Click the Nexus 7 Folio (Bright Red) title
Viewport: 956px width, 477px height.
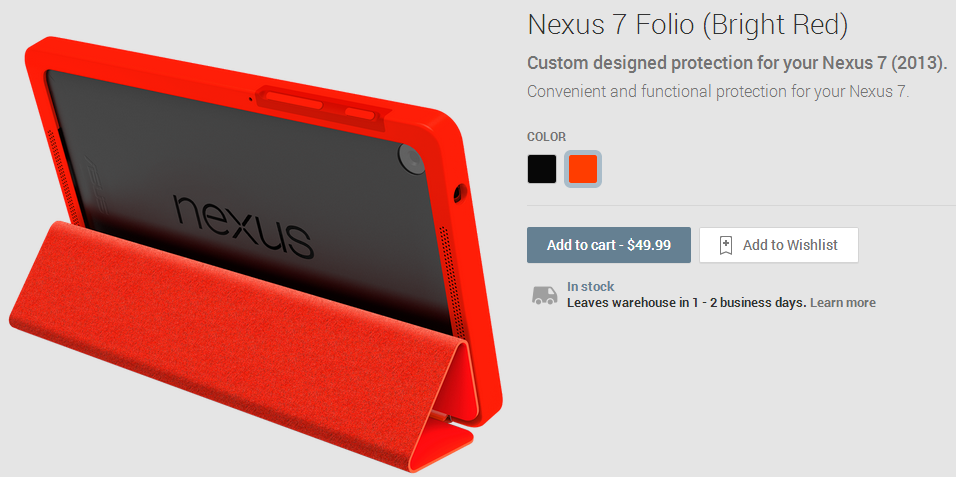pos(688,26)
